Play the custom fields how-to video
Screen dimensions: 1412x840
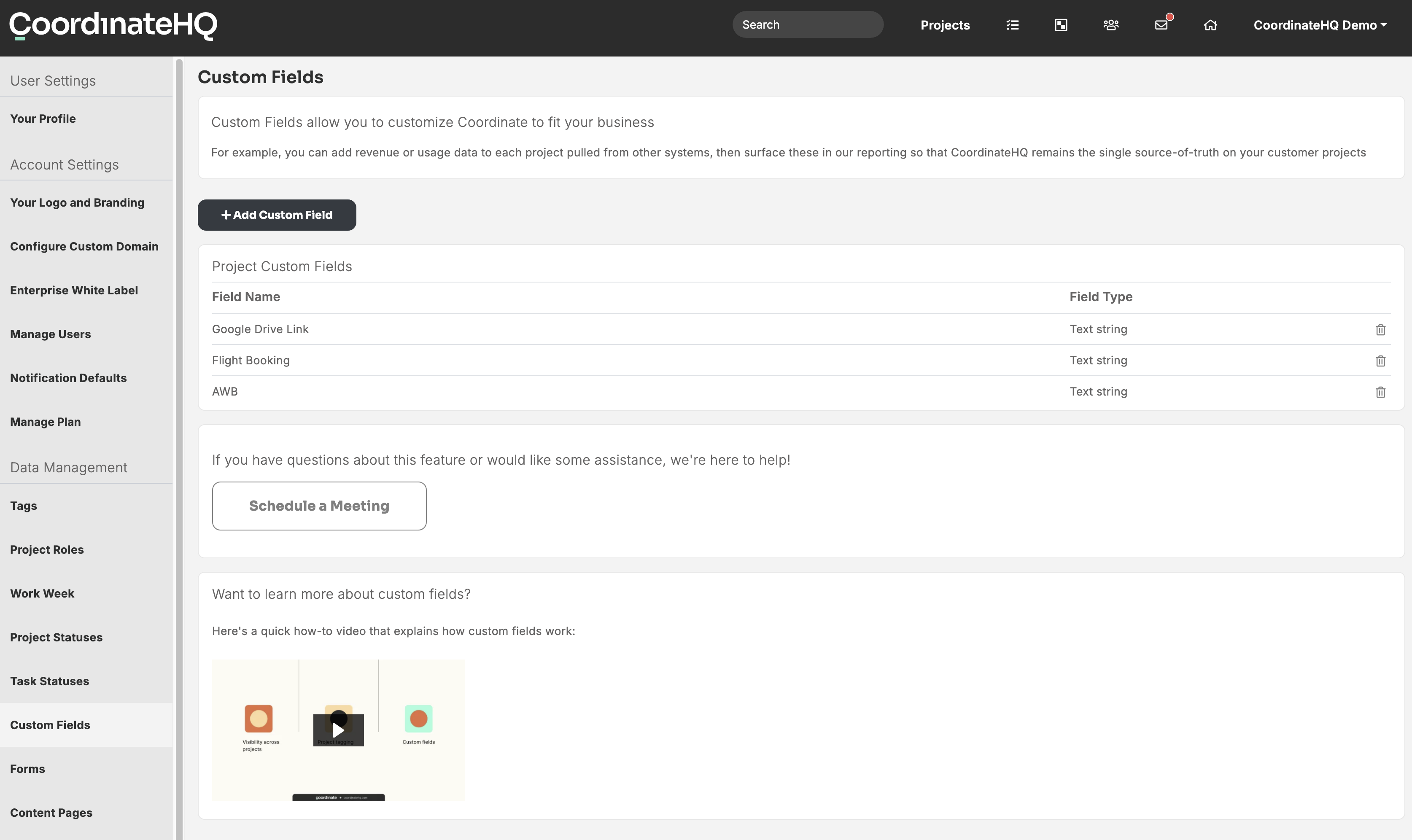338,730
